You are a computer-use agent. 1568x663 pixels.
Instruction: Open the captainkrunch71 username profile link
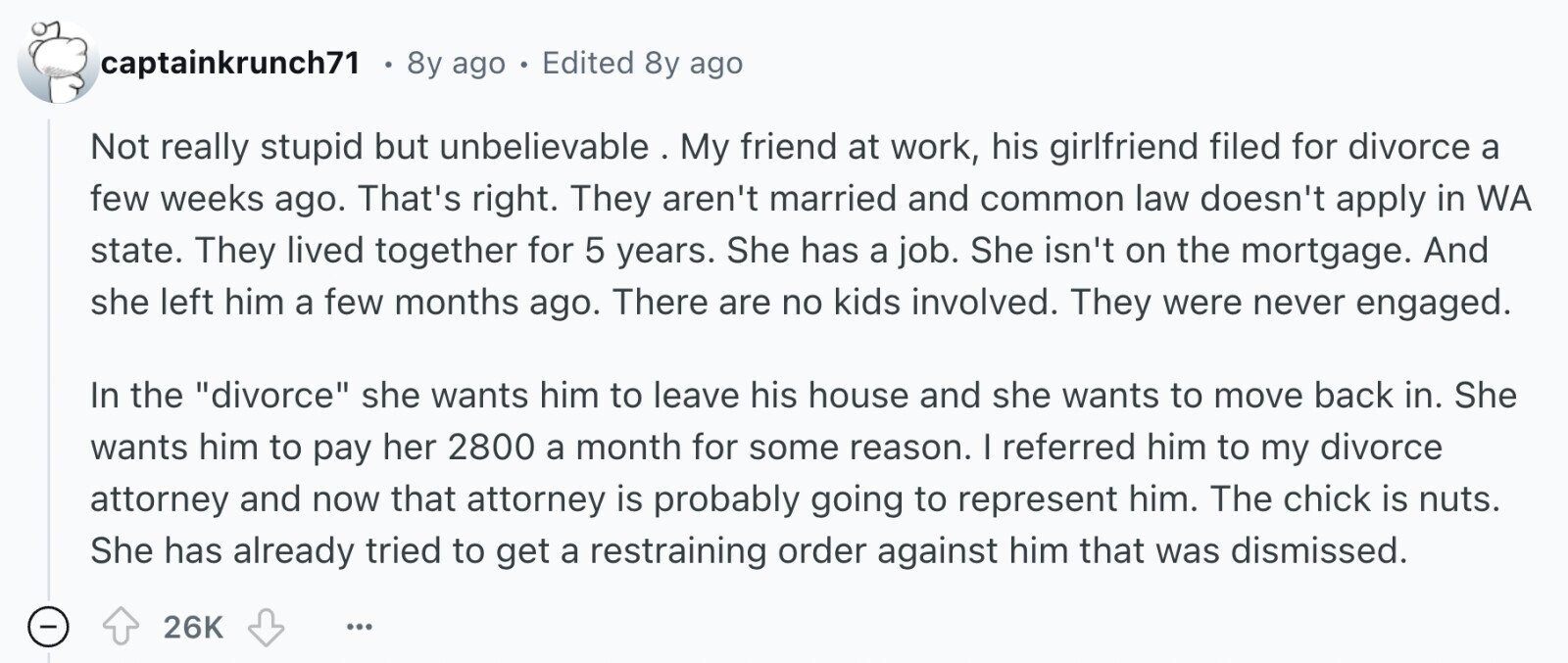click(230, 63)
